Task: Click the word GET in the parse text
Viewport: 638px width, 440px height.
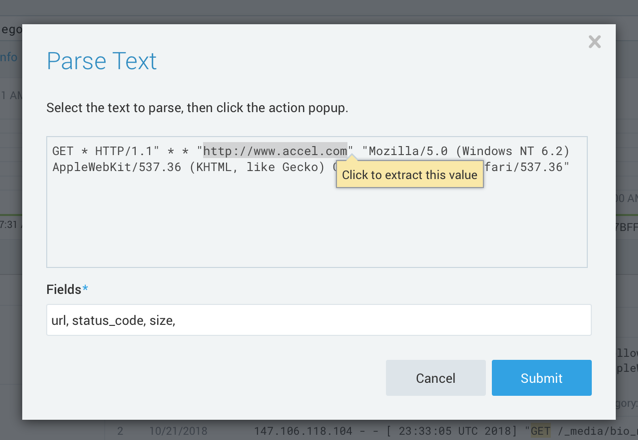Action: 64,151
